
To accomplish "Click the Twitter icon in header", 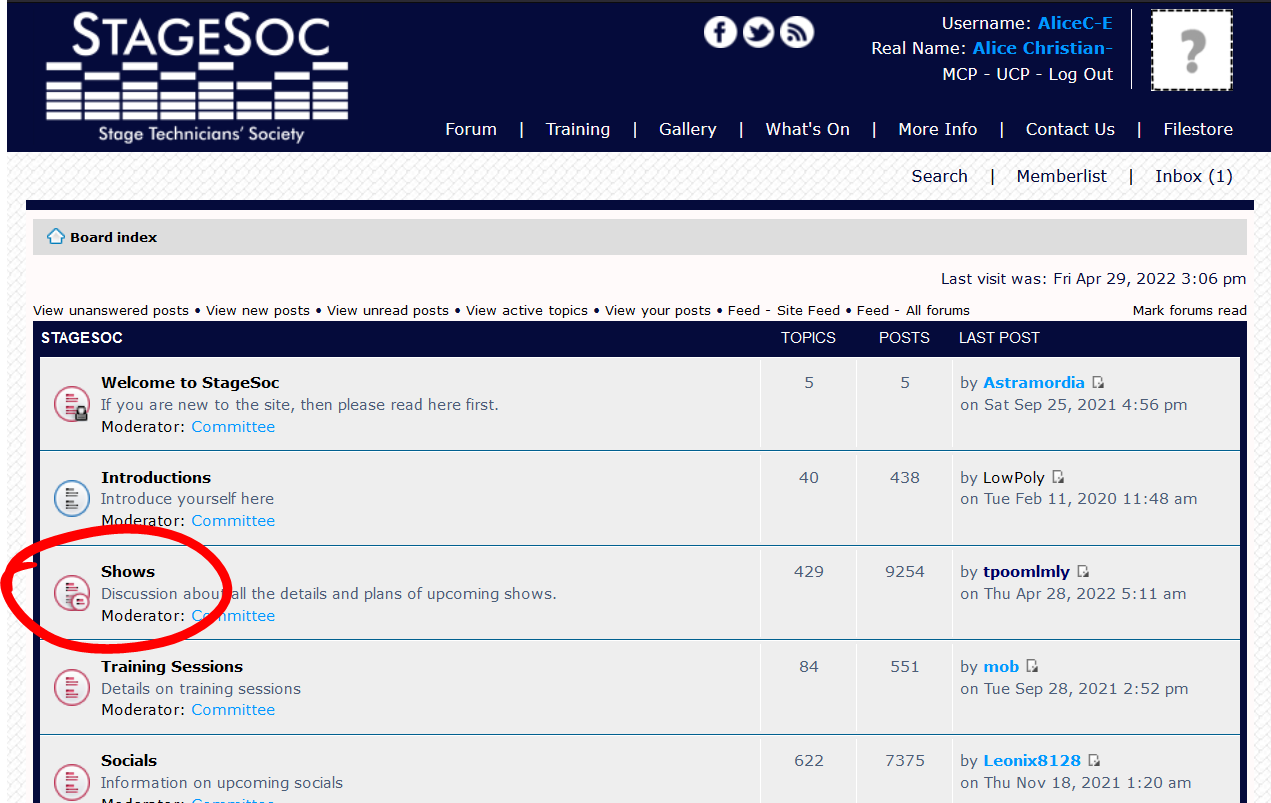I will [758, 32].
